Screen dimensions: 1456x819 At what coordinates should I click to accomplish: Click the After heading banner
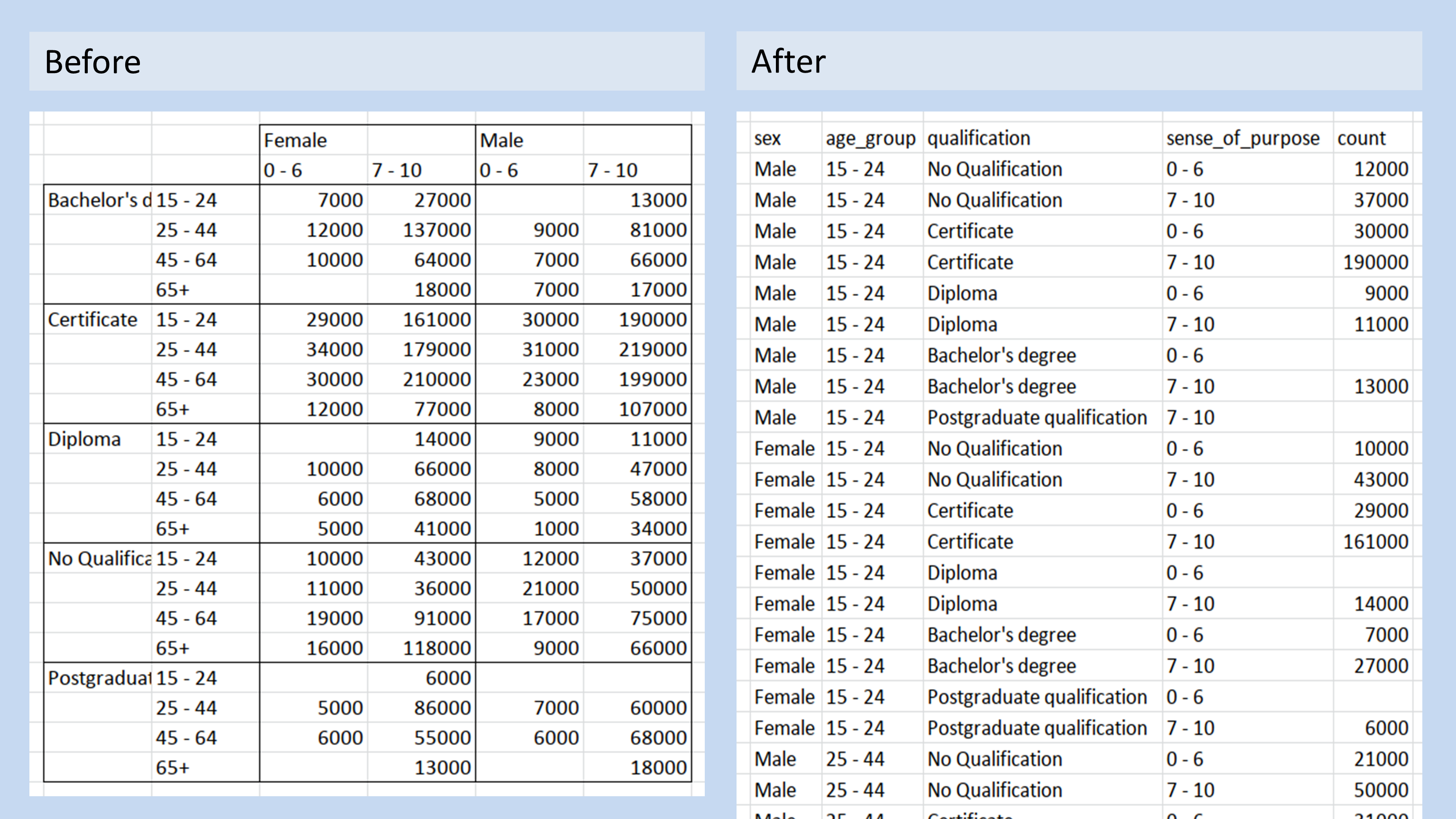(1078, 61)
